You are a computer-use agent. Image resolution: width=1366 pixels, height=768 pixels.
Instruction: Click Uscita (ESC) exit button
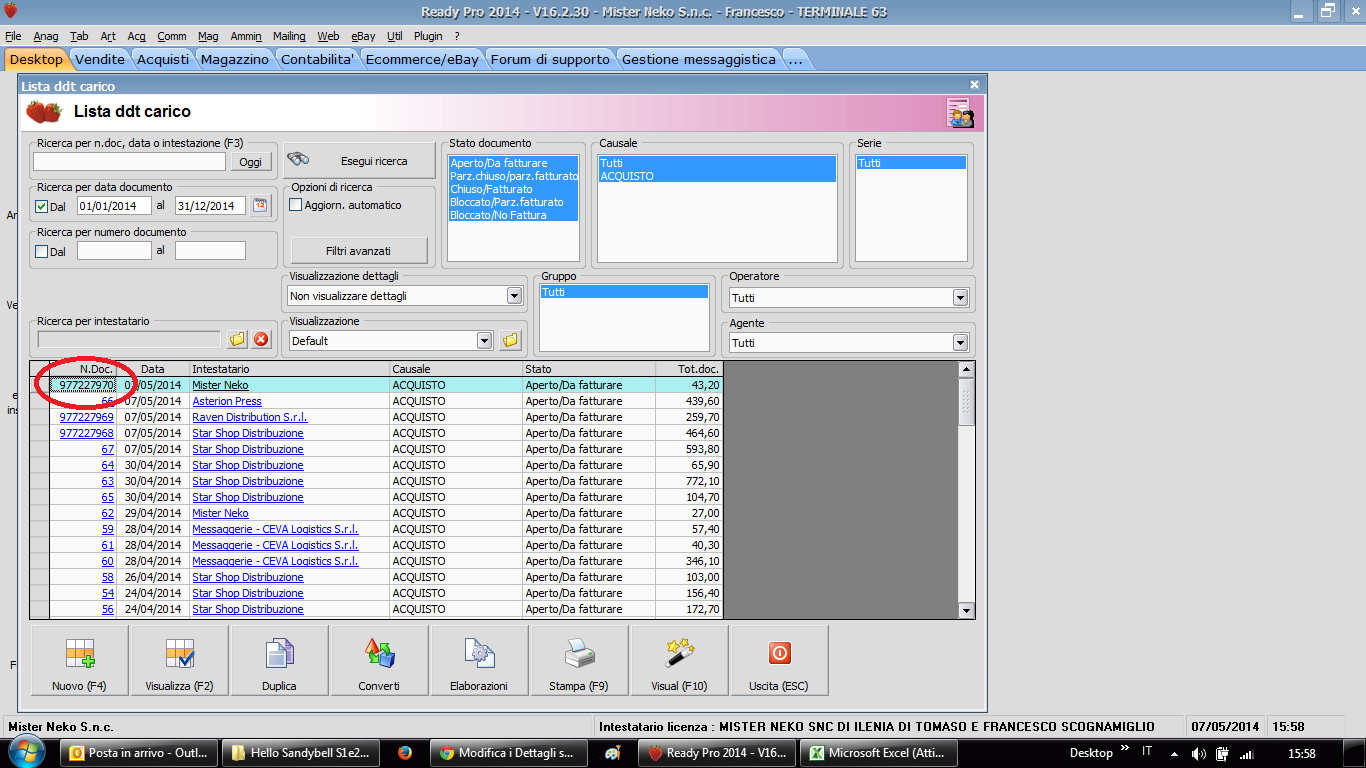779,661
